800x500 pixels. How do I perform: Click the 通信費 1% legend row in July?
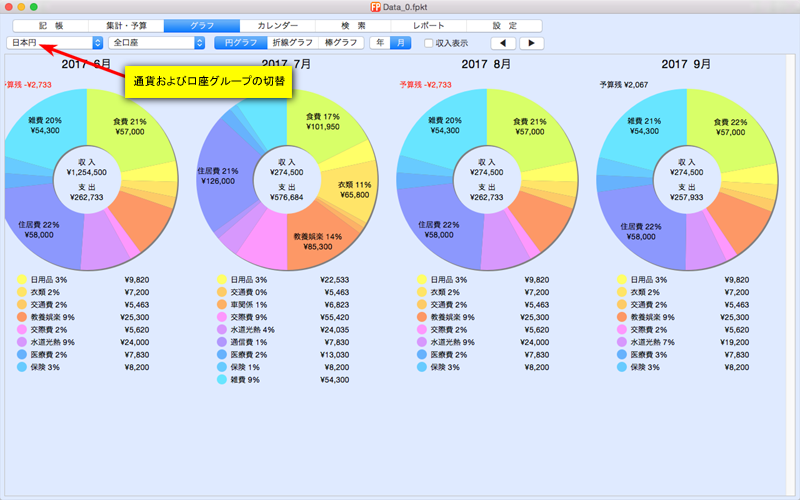point(283,342)
